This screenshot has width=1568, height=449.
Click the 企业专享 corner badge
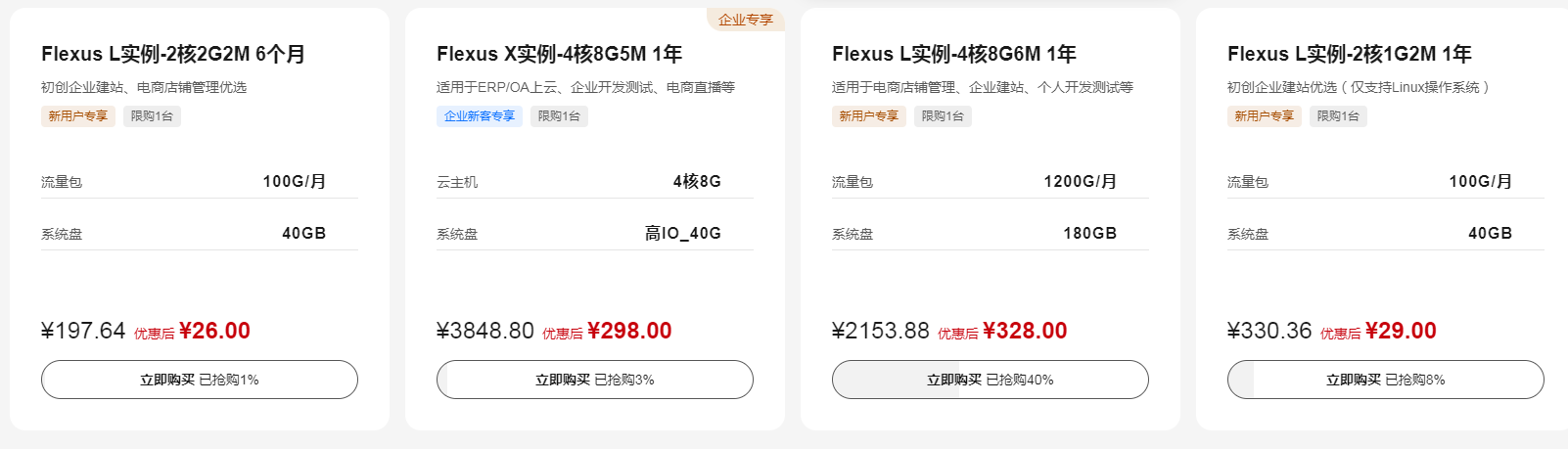click(746, 20)
